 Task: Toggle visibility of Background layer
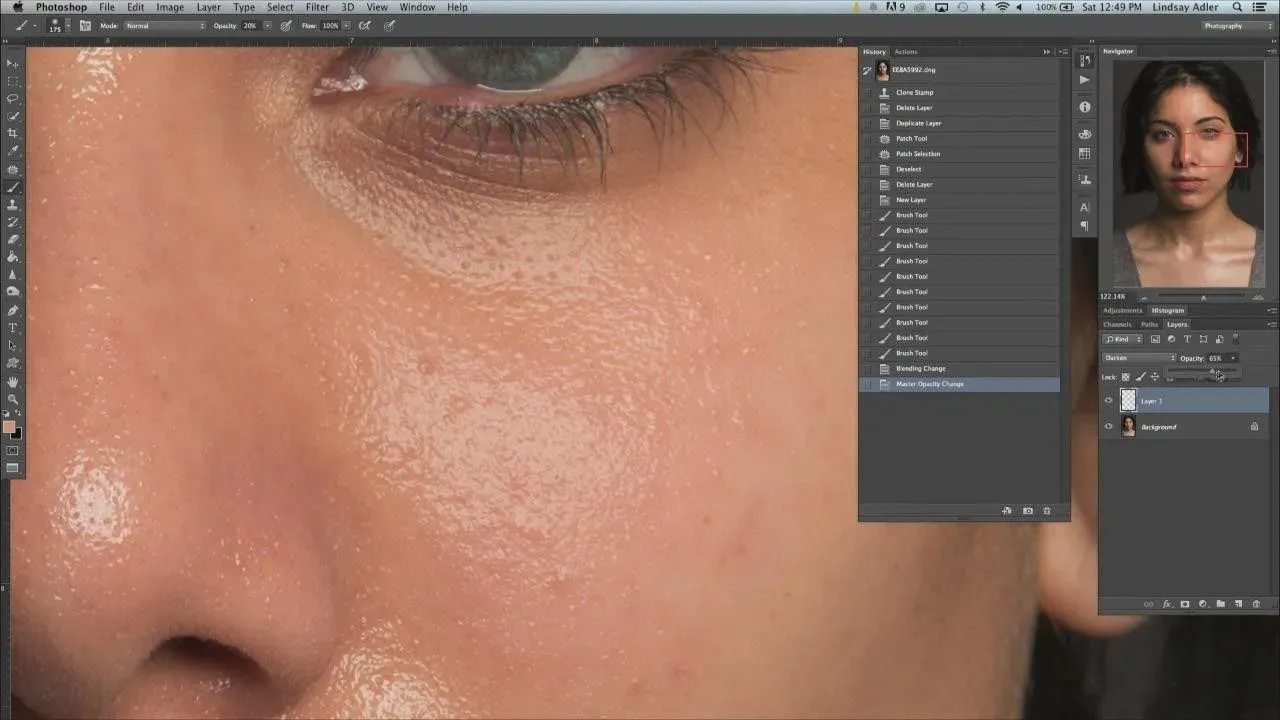click(1108, 427)
